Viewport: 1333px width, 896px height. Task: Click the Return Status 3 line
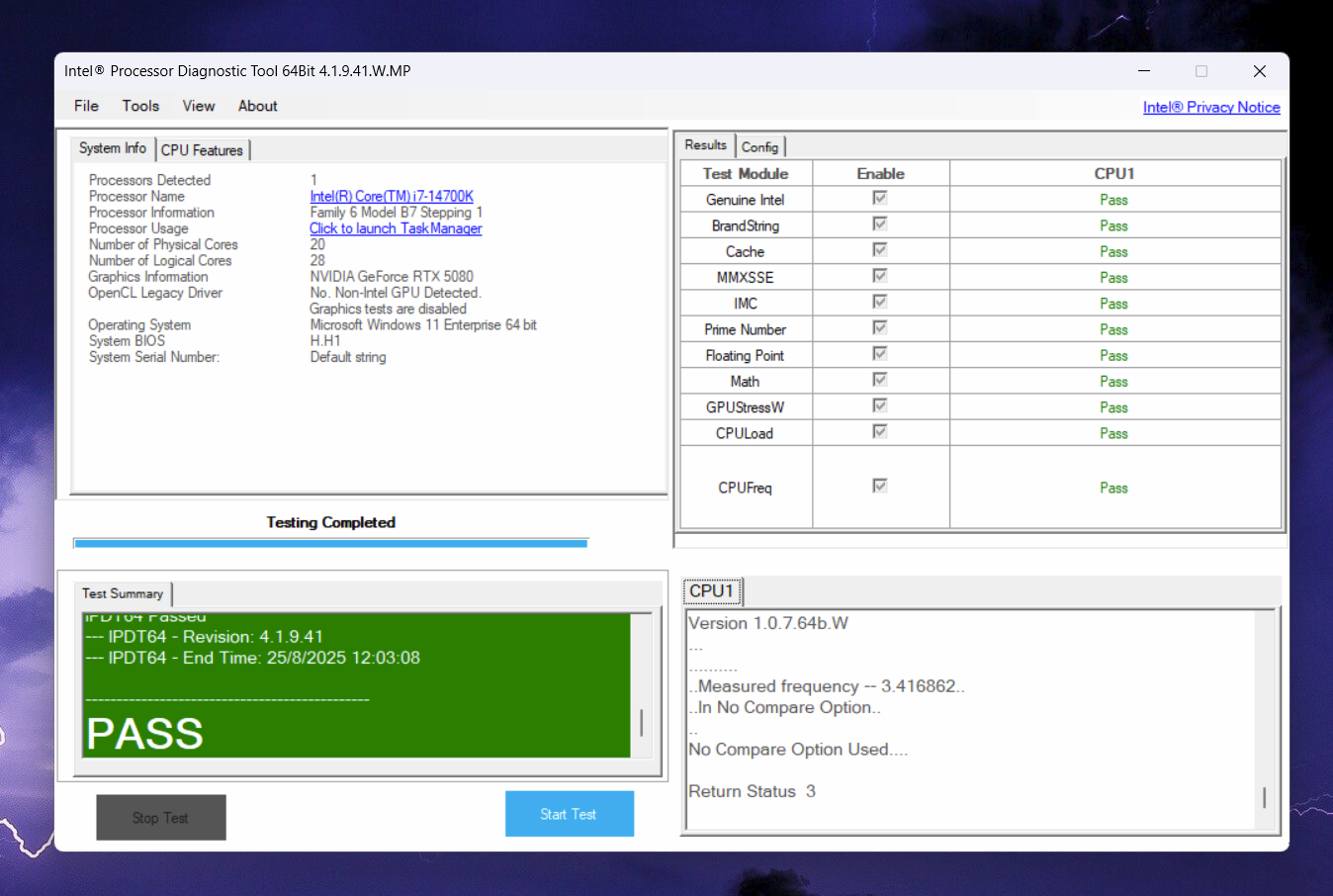tap(753, 791)
